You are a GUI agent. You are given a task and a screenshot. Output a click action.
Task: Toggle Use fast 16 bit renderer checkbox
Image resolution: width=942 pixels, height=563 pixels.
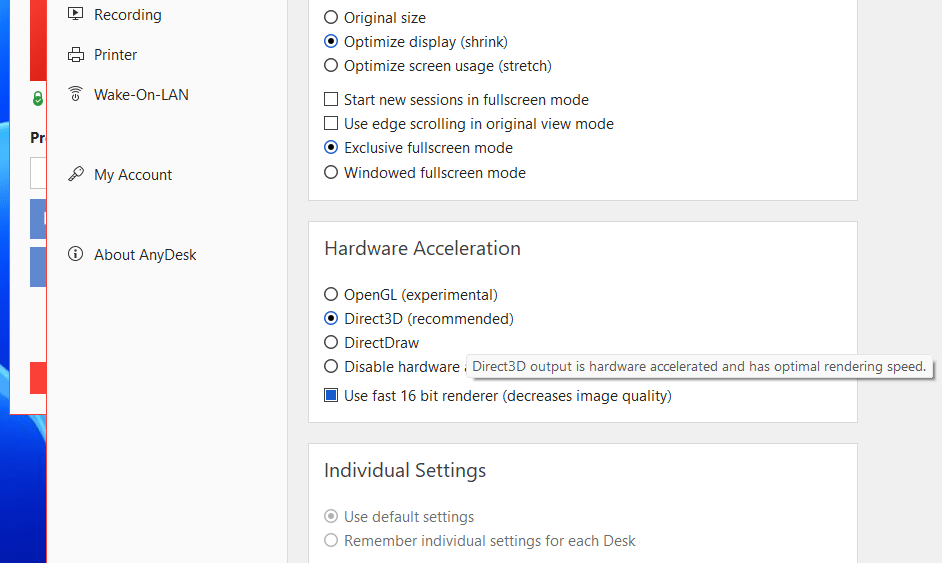click(331, 395)
